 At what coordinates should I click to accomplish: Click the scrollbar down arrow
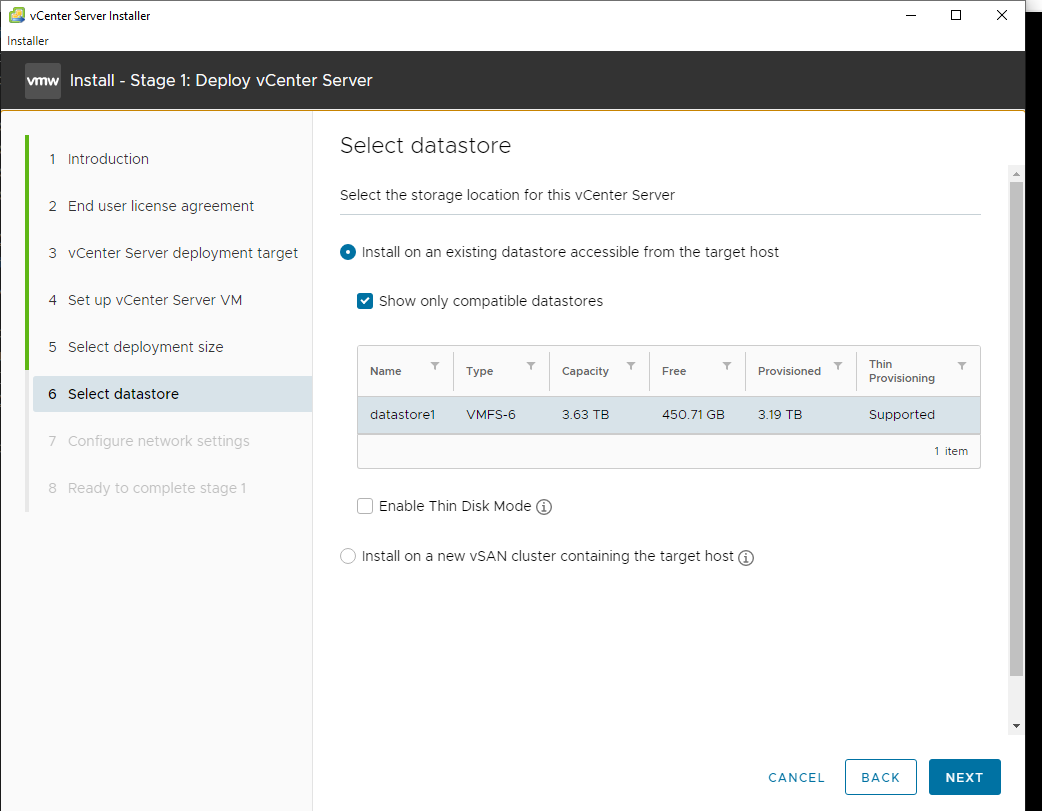point(1015,726)
